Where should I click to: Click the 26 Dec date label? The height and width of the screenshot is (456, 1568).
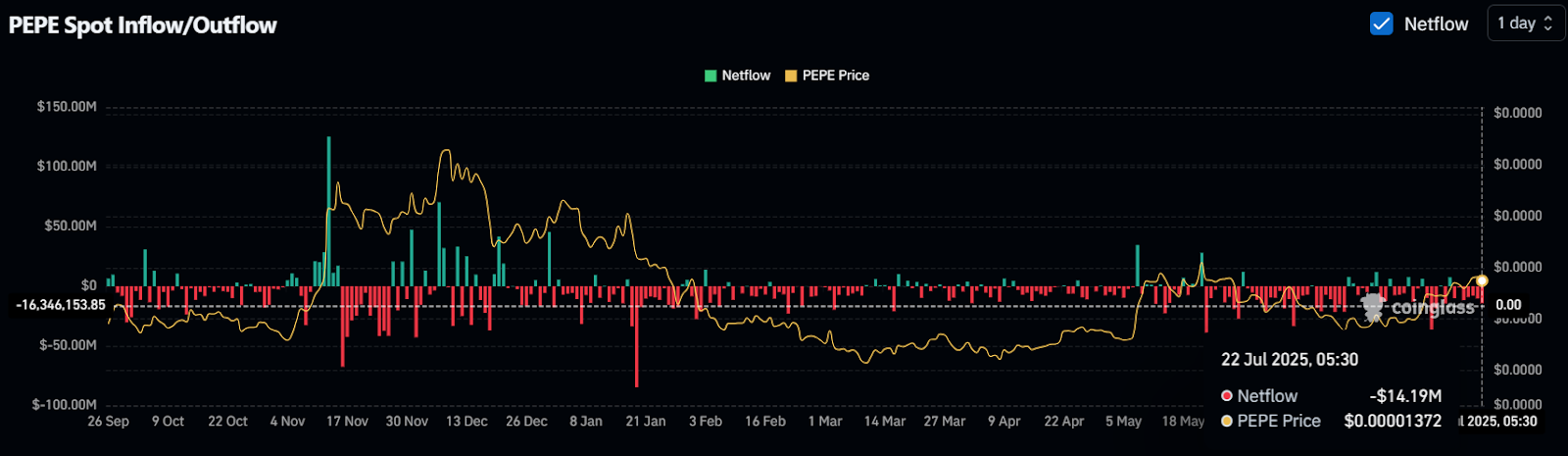point(526,421)
